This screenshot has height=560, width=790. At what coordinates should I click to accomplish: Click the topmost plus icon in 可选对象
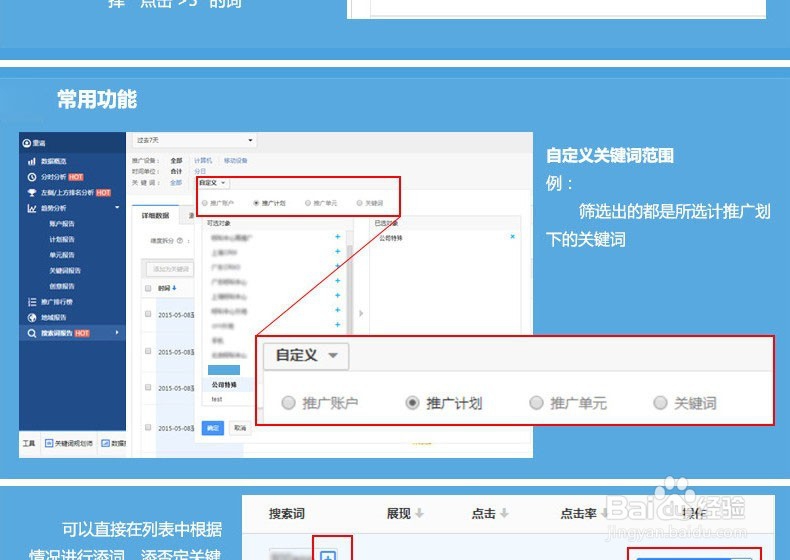click(338, 236)
